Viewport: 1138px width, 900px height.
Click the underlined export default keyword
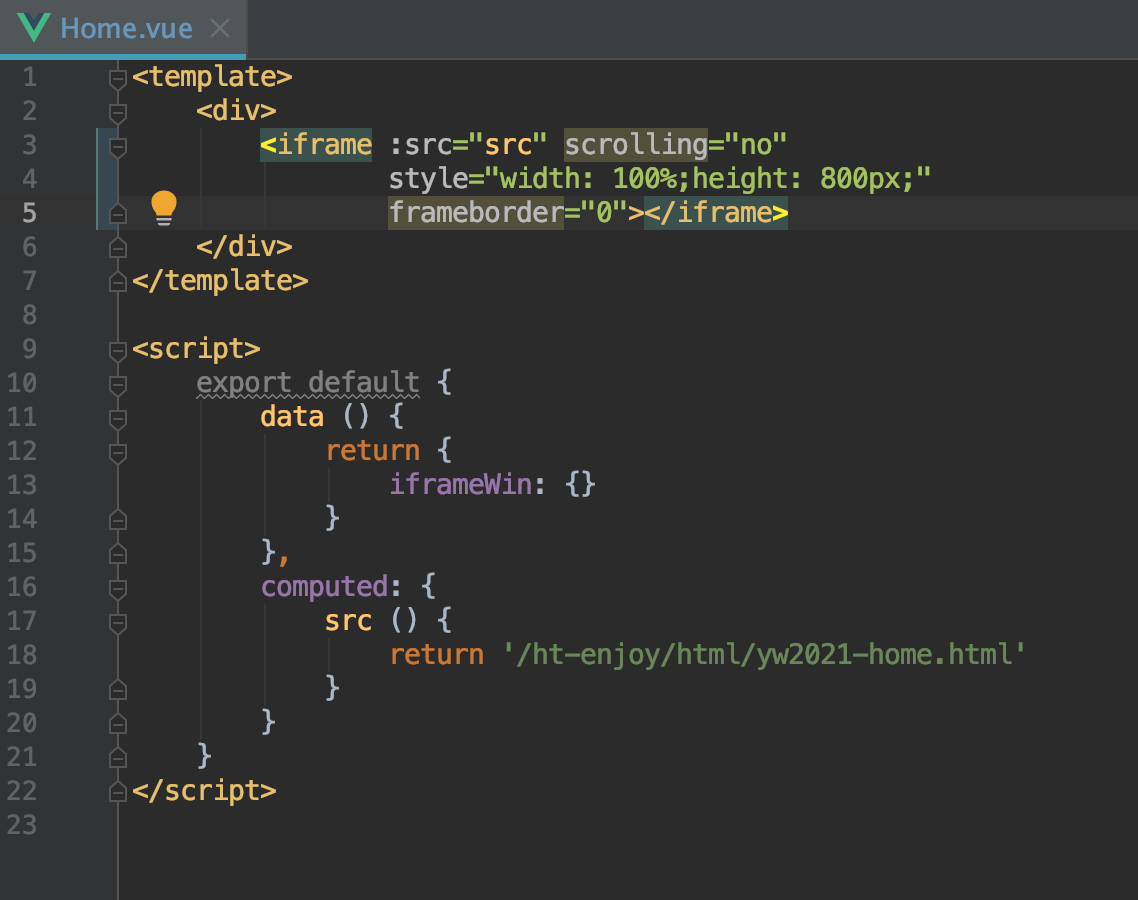point(307,383)
